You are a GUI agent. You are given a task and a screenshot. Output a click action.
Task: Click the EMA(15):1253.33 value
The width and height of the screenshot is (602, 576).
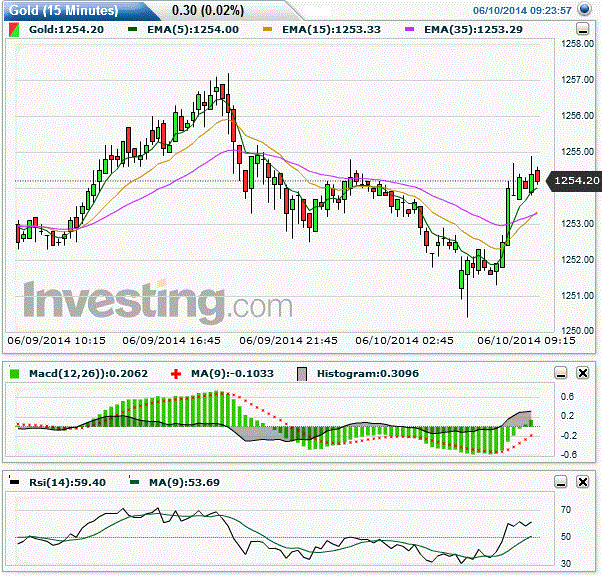coord(331,30)
